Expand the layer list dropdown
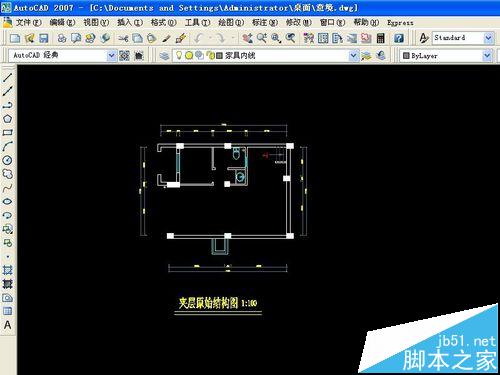The width and height of the screenshot is (500, 375). coord(353,55)
